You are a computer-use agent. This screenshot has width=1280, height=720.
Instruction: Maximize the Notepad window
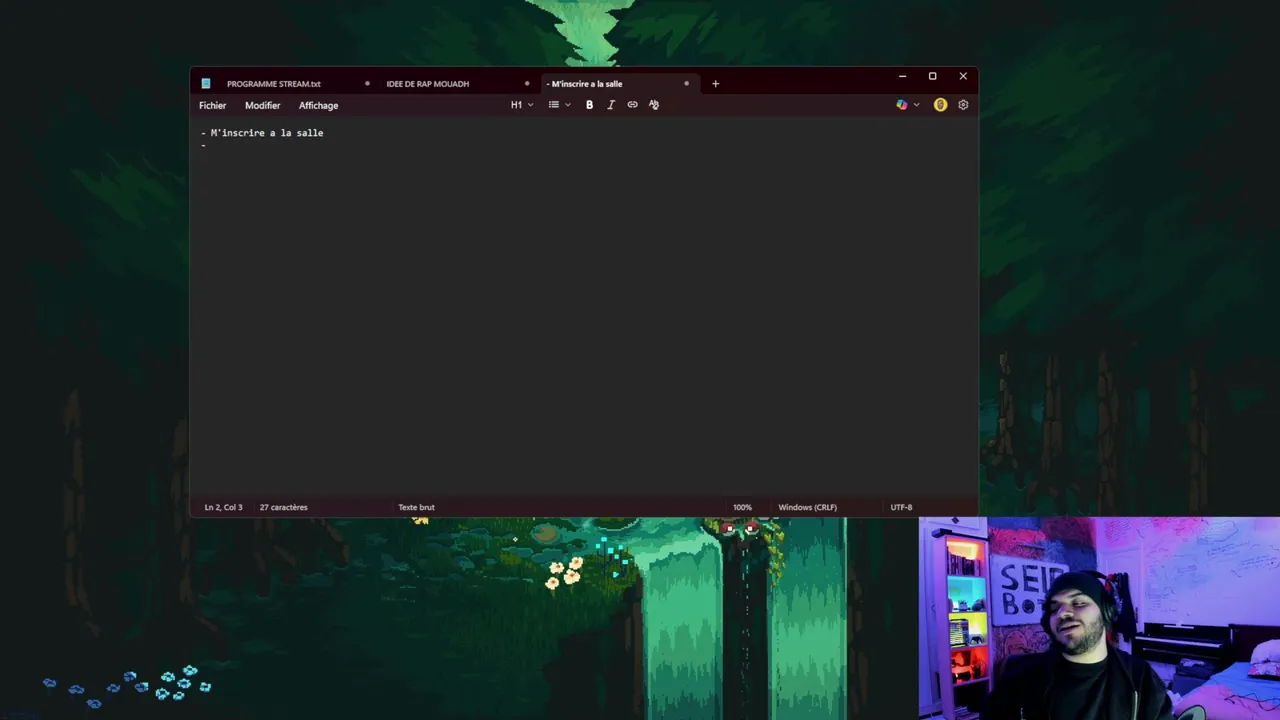coord(932,76)
